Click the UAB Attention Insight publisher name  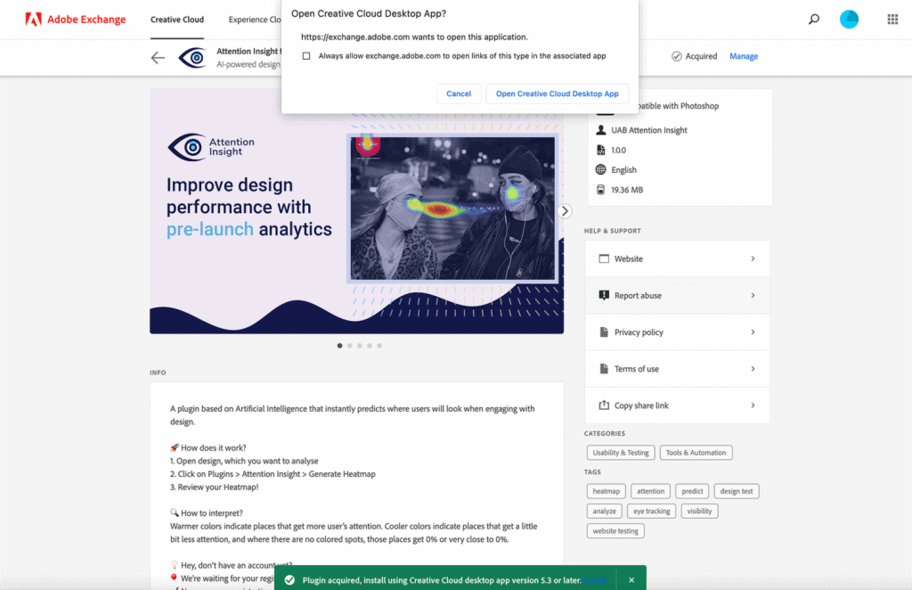point(649,130)
